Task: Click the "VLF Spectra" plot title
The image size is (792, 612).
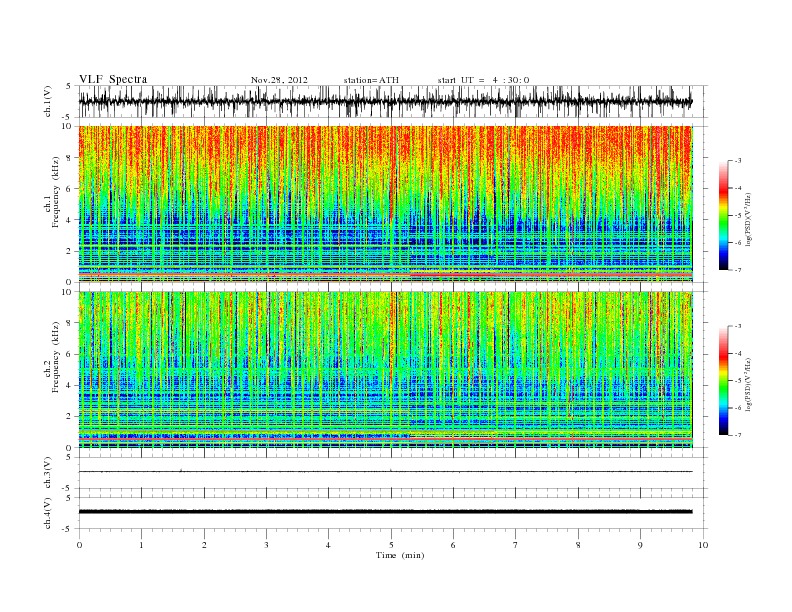Action: tap(113, 79)
